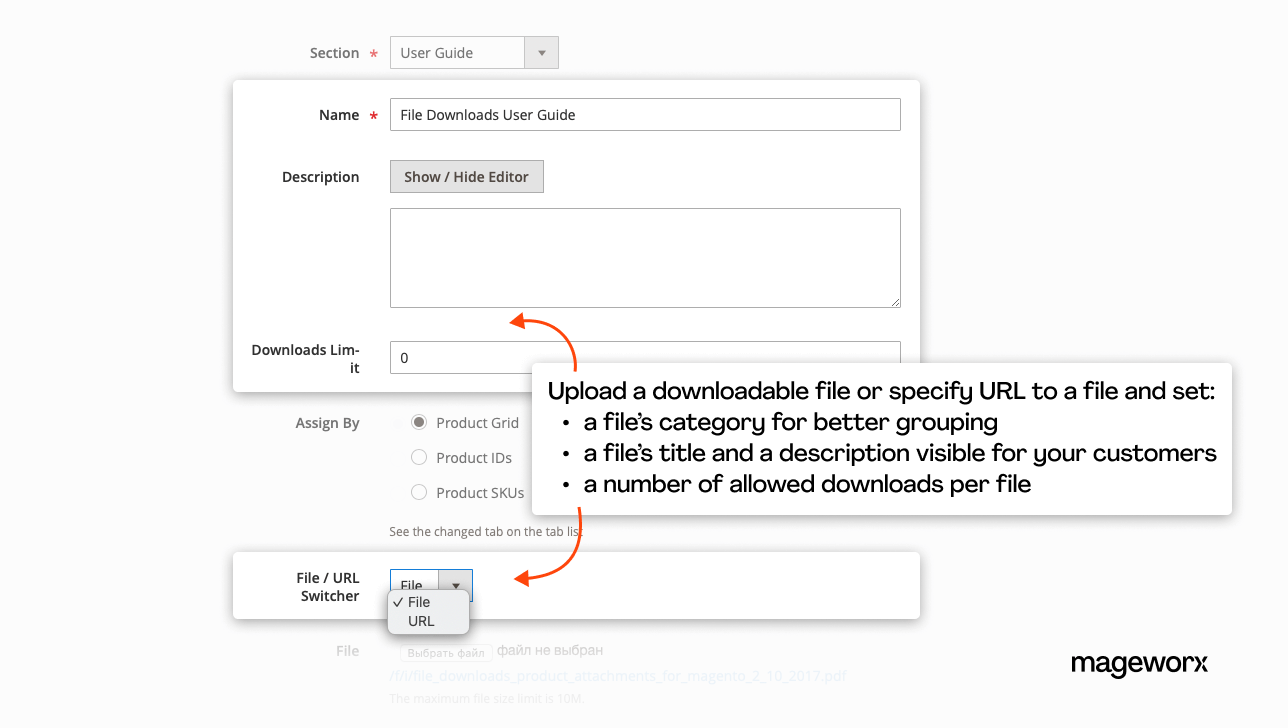Click the red asterisk next to Name
This screenshot has height=728, width=1288.
pyautogui.click(x=373, y=114)
